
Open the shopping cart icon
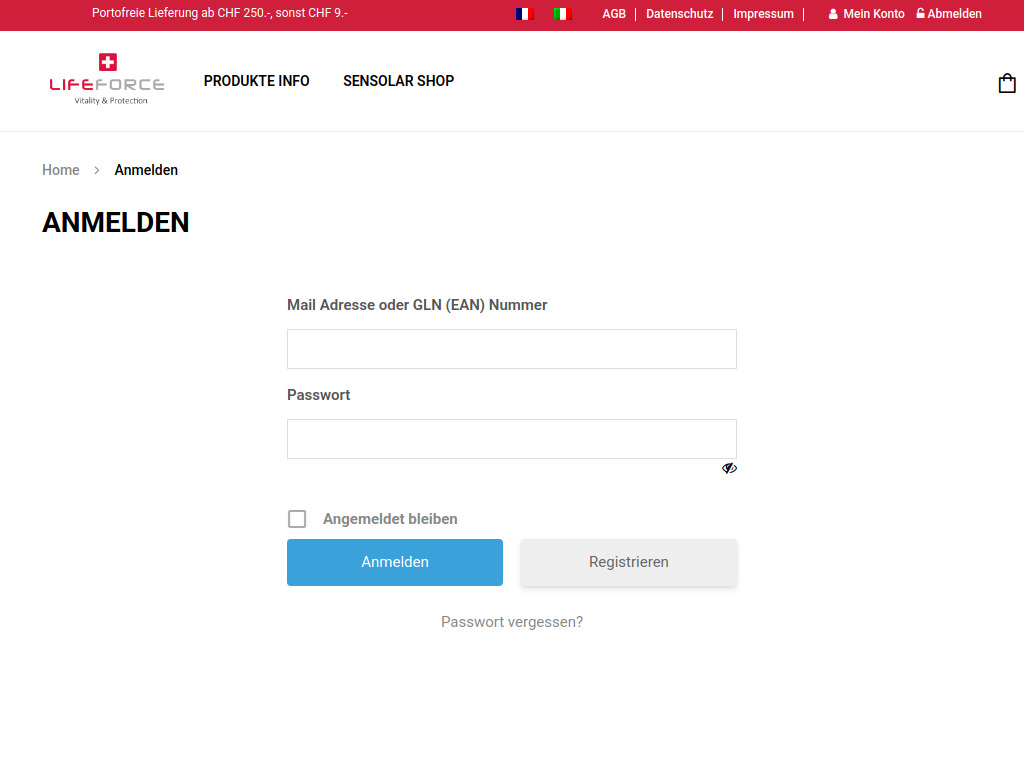click(1007, 83)
